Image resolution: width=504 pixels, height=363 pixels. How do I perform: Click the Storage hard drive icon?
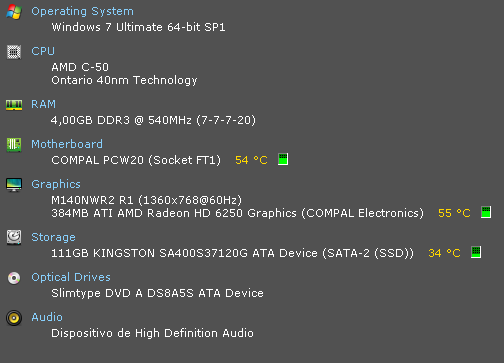click(14, 238)
